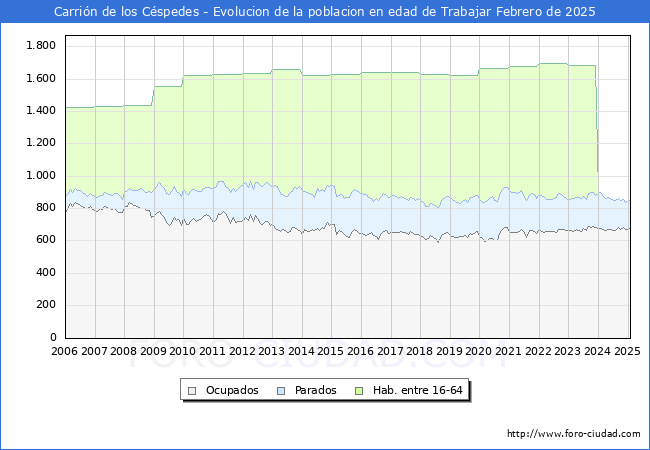Click the 600 y-axis label
The width and height of the screenshot is (650, 450).
pyautogui.click(x=46, y=240)
